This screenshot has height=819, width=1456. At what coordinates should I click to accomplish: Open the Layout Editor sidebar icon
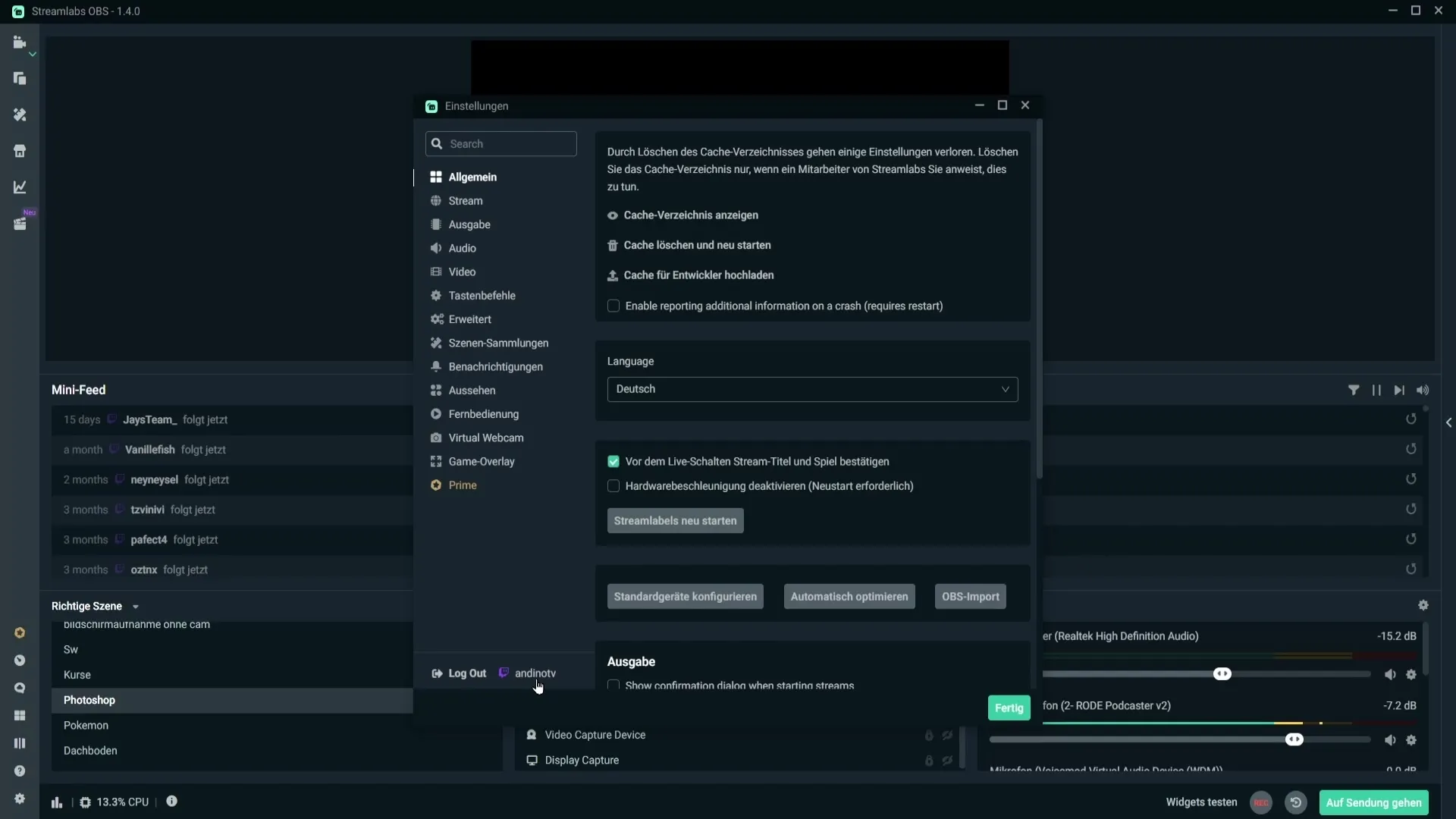click(x=20, y=78)
